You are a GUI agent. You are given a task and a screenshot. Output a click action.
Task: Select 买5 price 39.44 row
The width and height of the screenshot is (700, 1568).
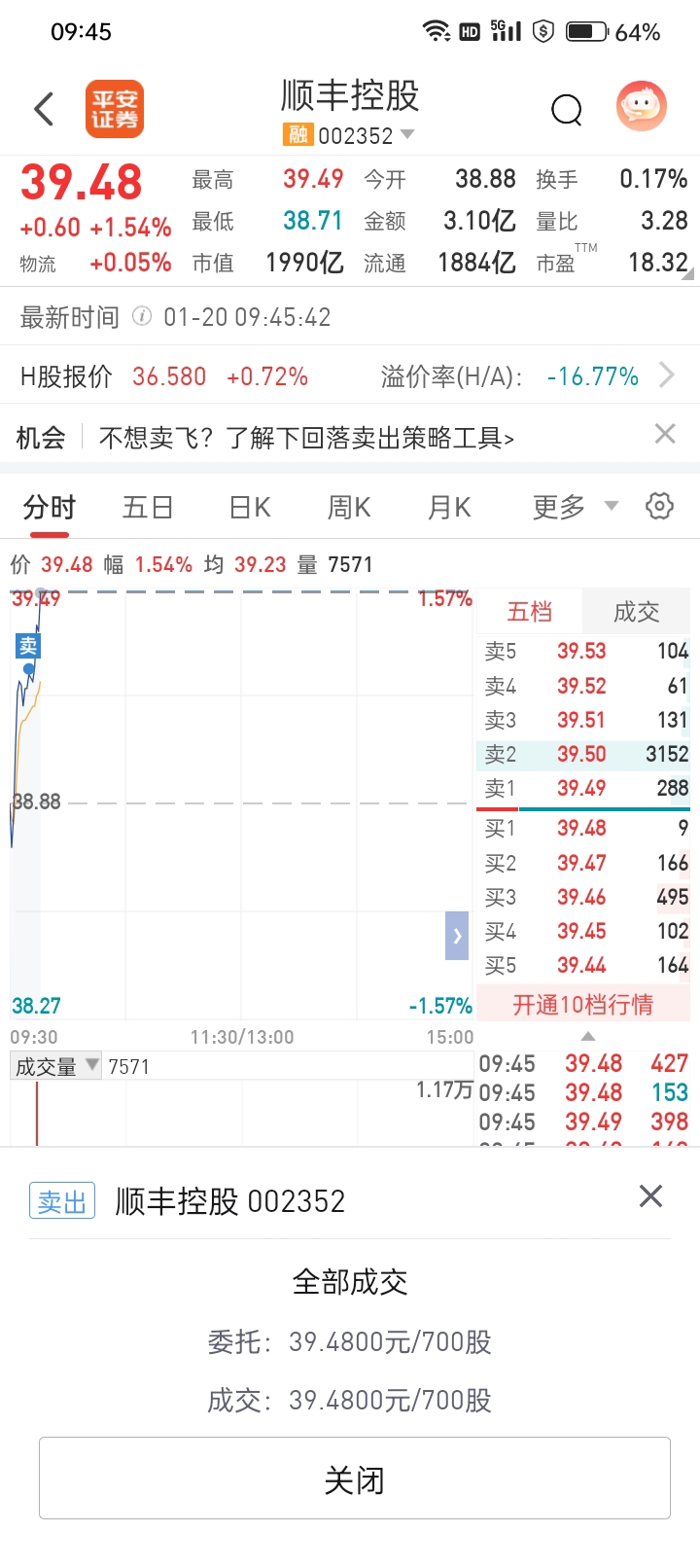[x=583, y=965]
